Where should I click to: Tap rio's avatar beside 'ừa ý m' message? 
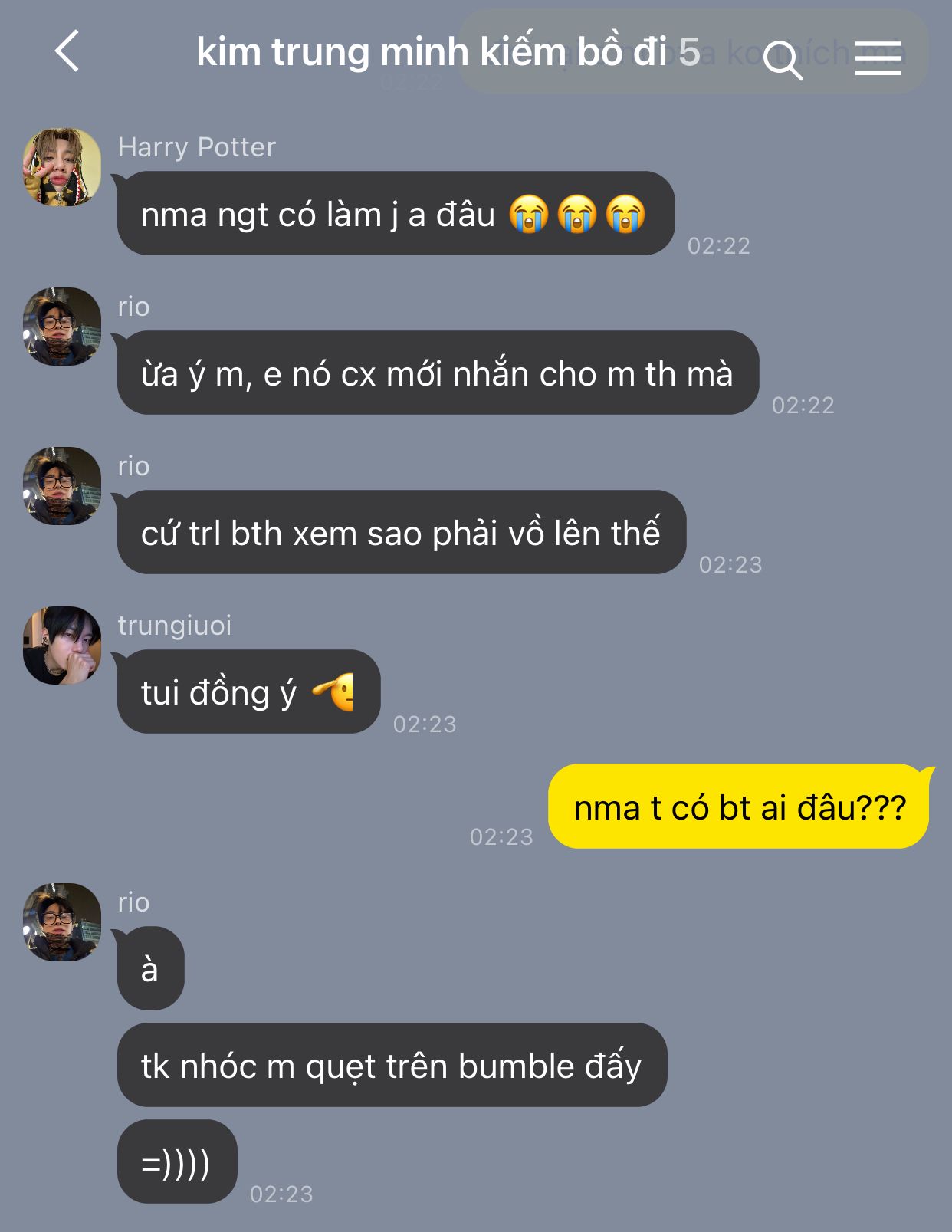pyautogui.click(x=62, y=327)
